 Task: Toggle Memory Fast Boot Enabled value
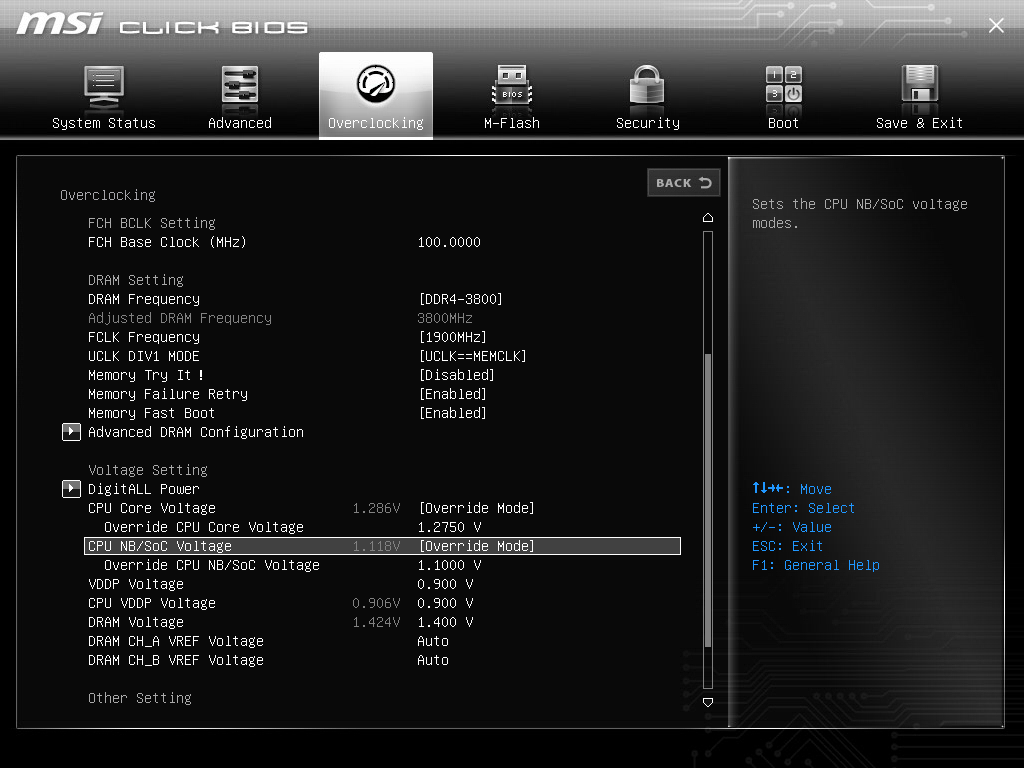pyautogui.click(x=453, y=413)
